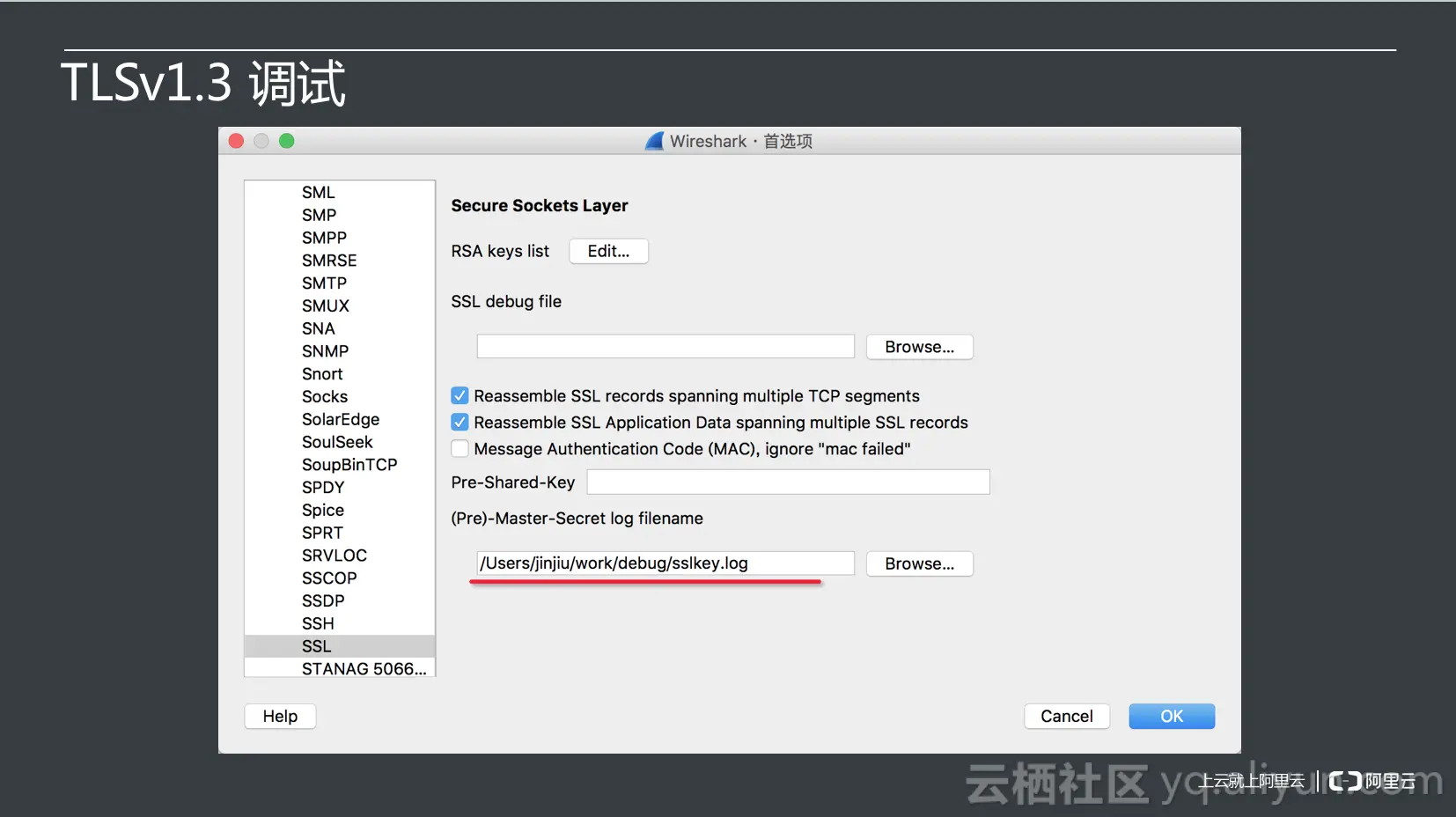Select SMP protocol in list
The image size is (1456, 817).
340,215
